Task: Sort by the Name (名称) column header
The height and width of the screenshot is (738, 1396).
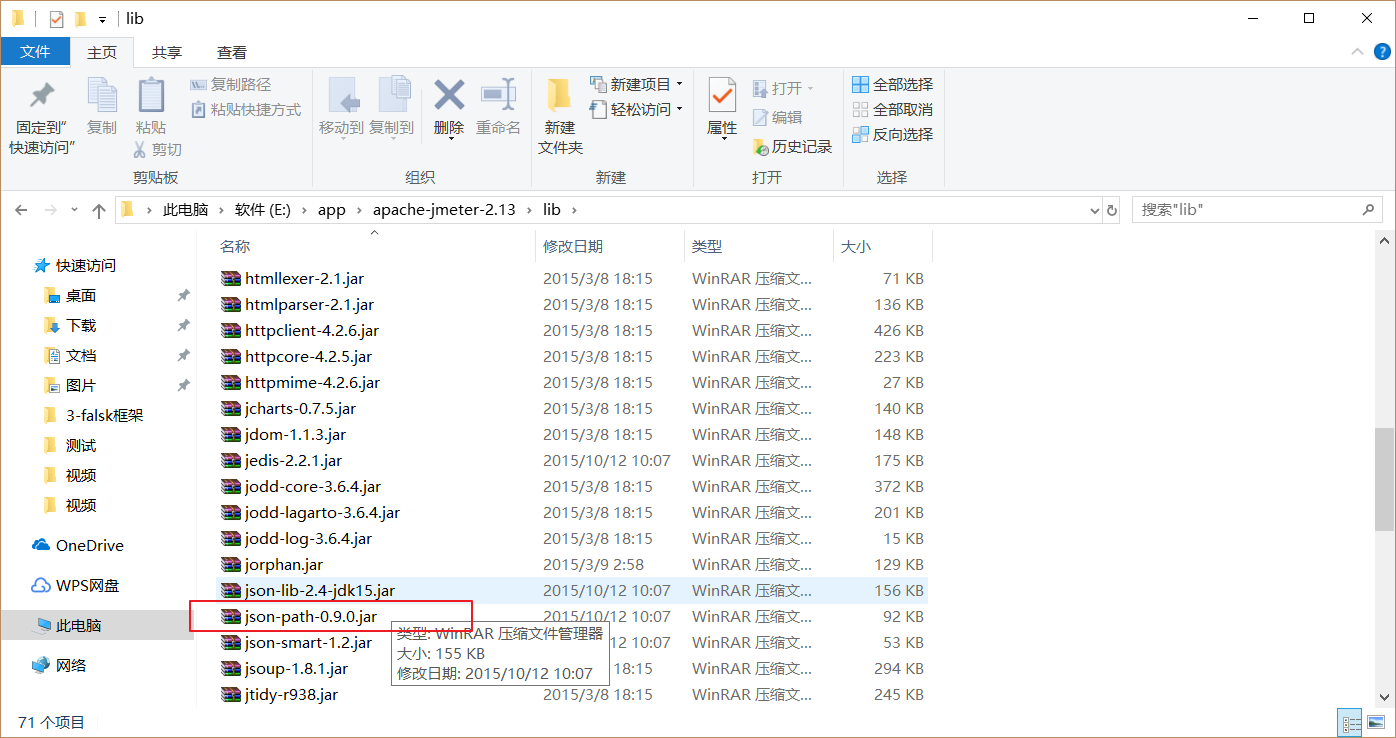Action: coord(375,246)
